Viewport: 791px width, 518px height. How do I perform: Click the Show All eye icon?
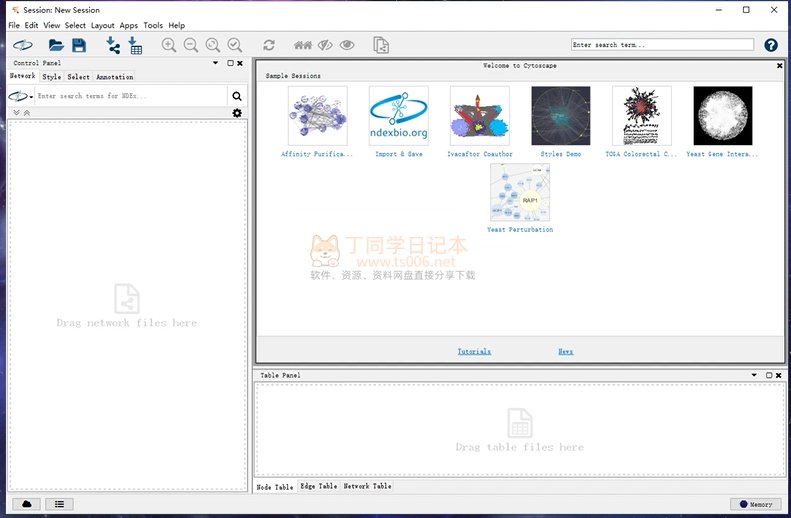(x=347, y=45)
